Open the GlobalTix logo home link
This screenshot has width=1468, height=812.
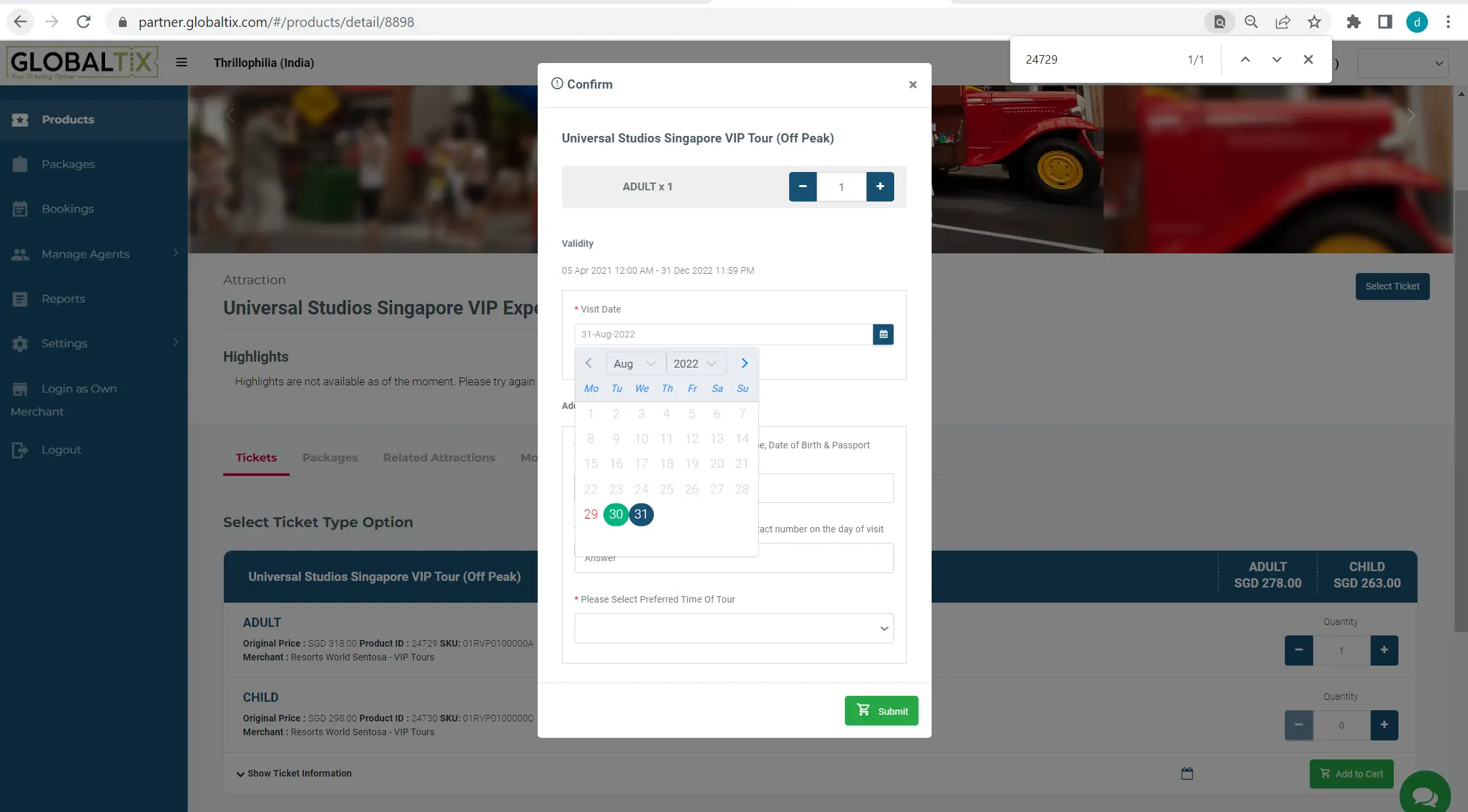(x=82, y=62)
